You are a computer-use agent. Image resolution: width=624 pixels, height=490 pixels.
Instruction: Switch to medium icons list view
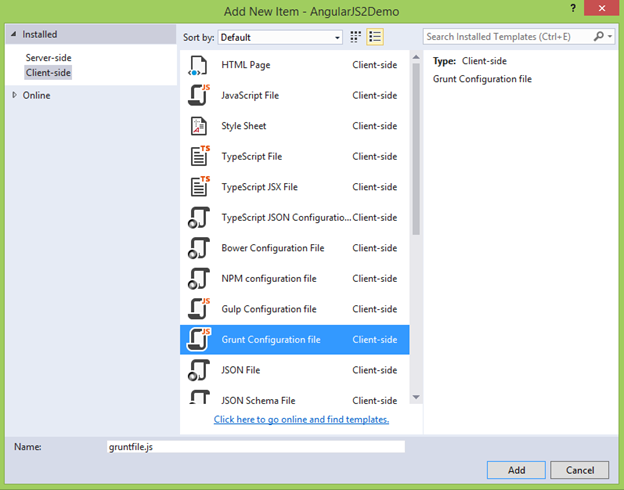tap(375, 37)
